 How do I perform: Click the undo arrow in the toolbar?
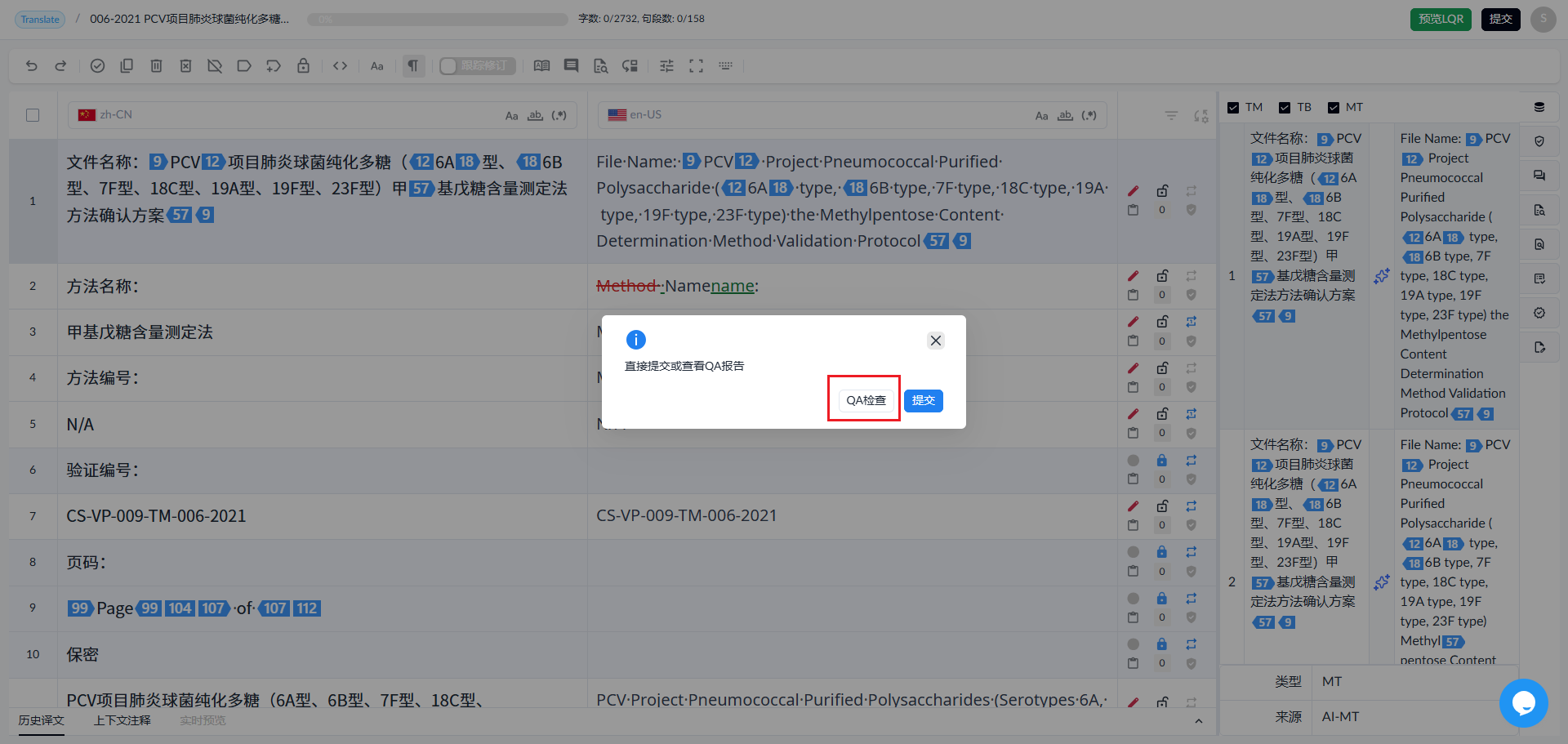click(31, 66)
